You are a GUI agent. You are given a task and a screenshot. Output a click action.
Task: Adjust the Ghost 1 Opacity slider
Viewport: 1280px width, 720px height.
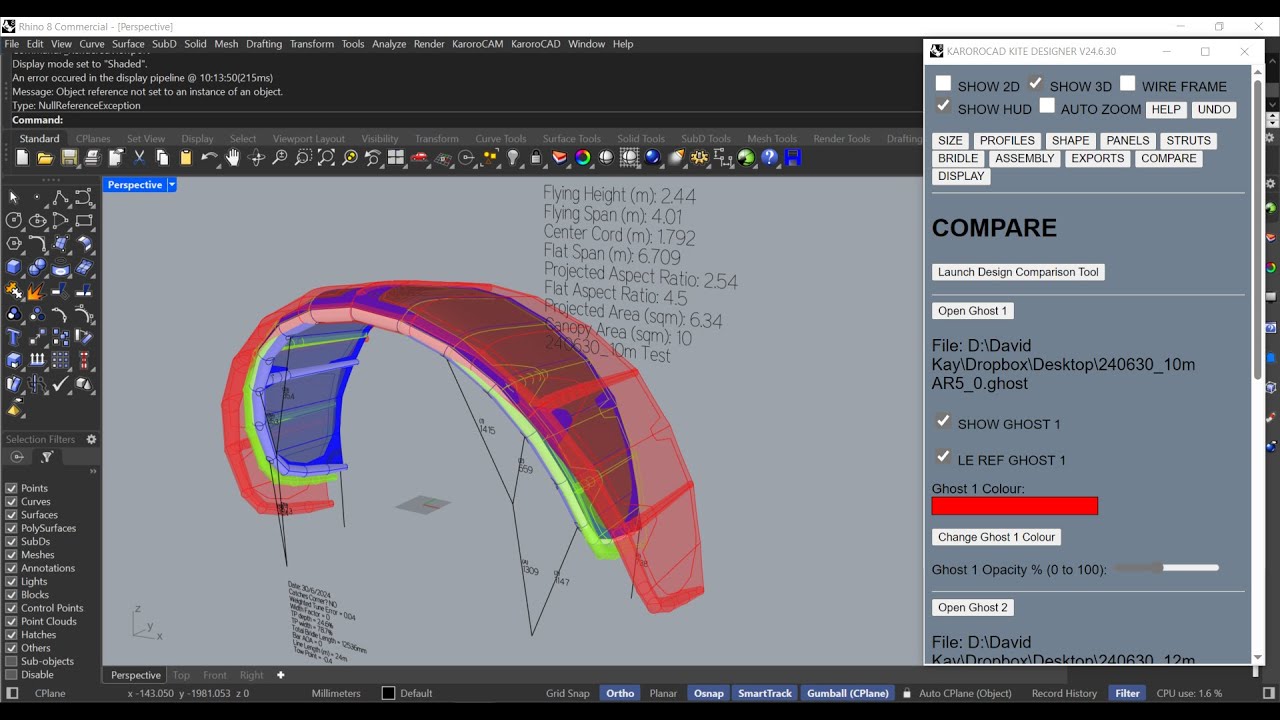tap(1167, 568)
